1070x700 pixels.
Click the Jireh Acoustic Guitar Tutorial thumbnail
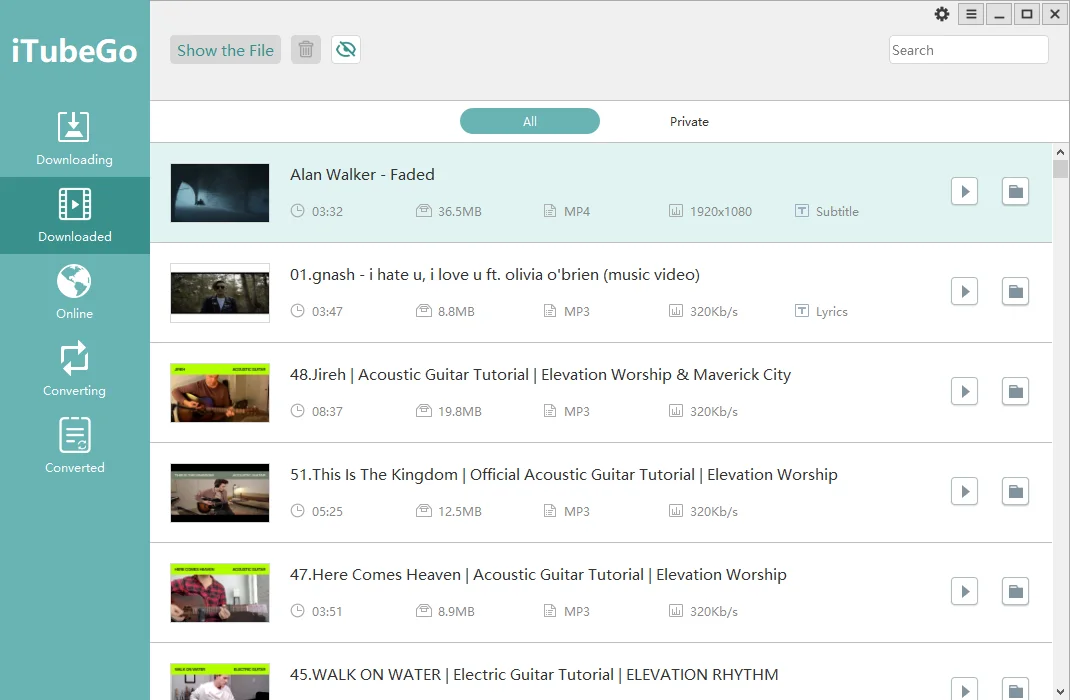pyautogui.click(x=220, y=392)
